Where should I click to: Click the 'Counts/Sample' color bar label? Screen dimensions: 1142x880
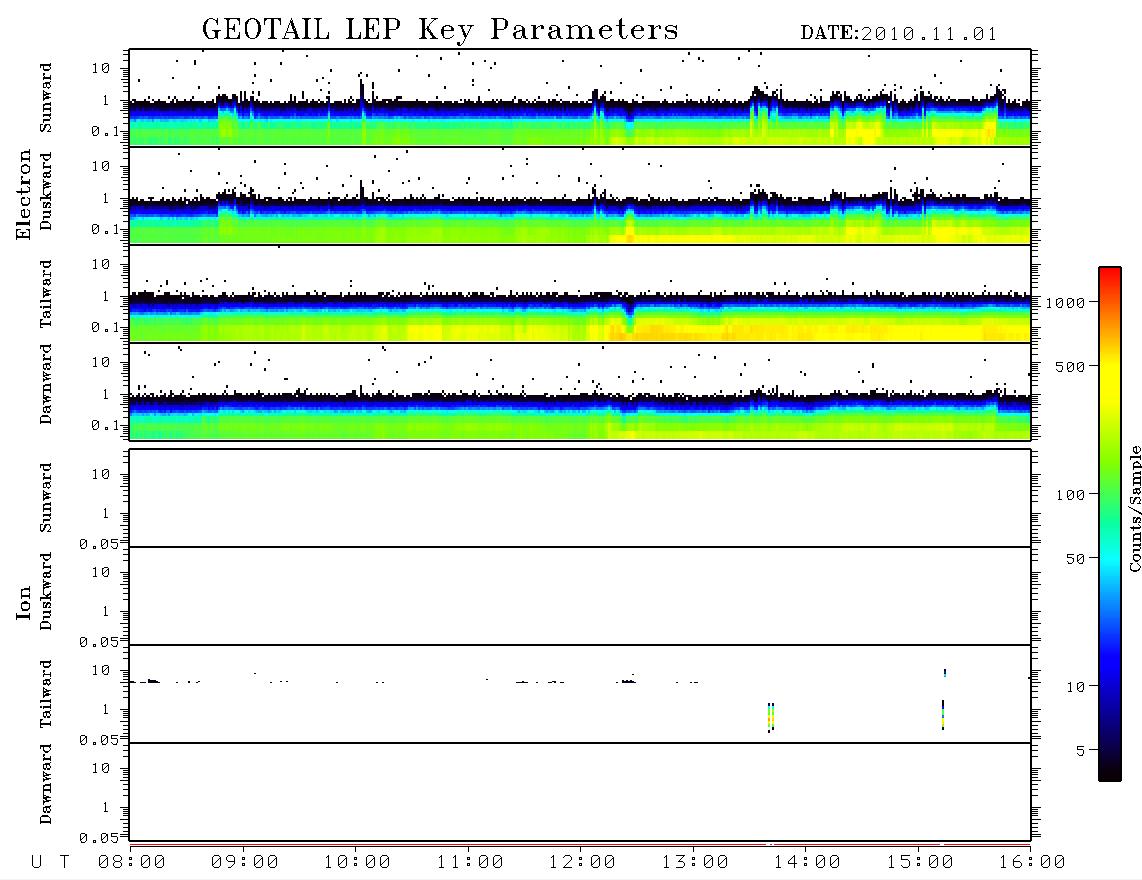click(x=1134, y=508)
